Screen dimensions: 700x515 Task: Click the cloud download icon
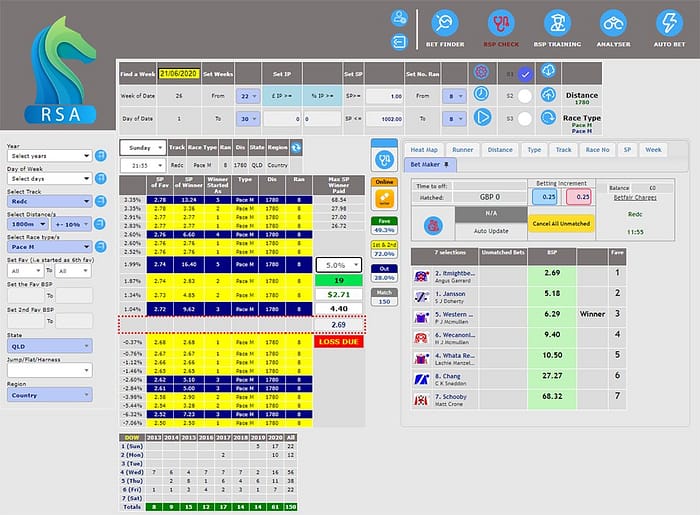[x=549, y=72]
